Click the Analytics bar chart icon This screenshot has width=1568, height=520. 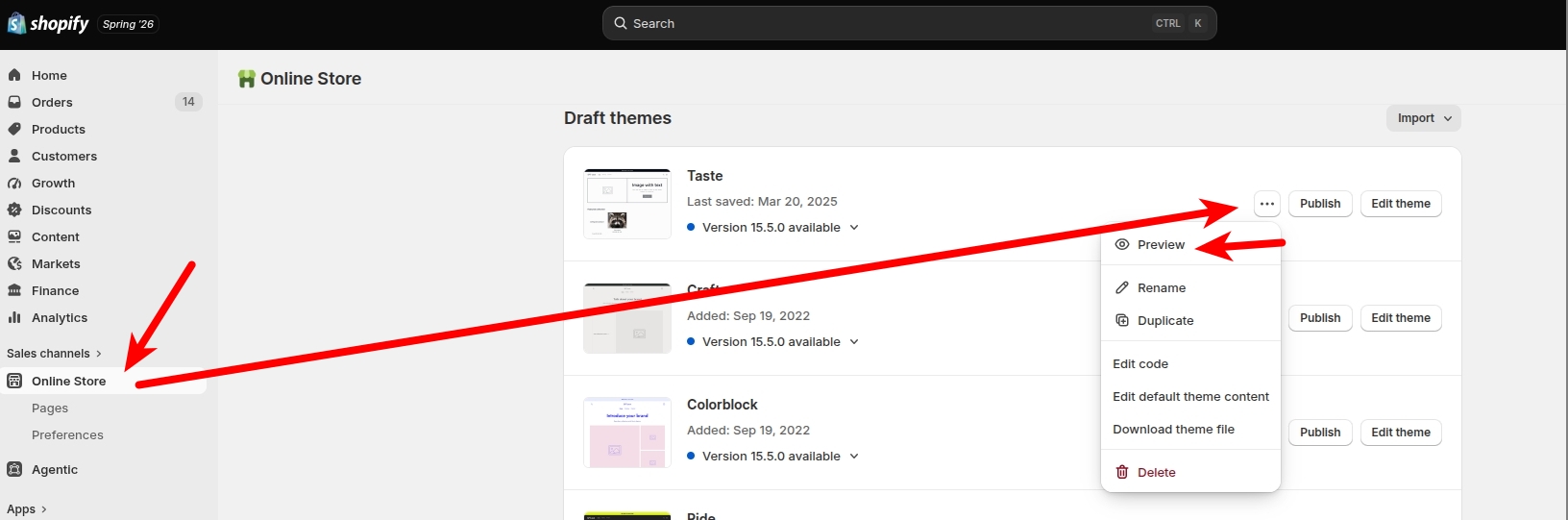click(x=14, y=317)
